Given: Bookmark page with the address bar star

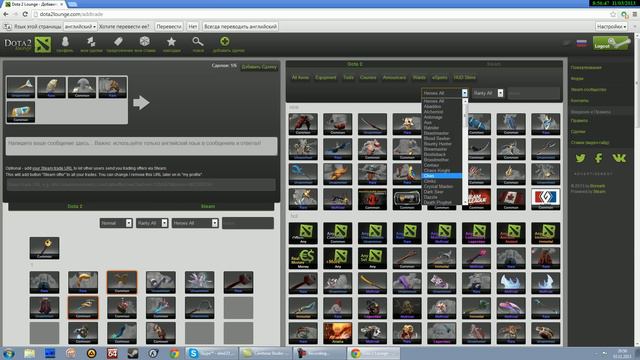Looking at the screenshot, I should pyautogui.click(x=613, y=14).
